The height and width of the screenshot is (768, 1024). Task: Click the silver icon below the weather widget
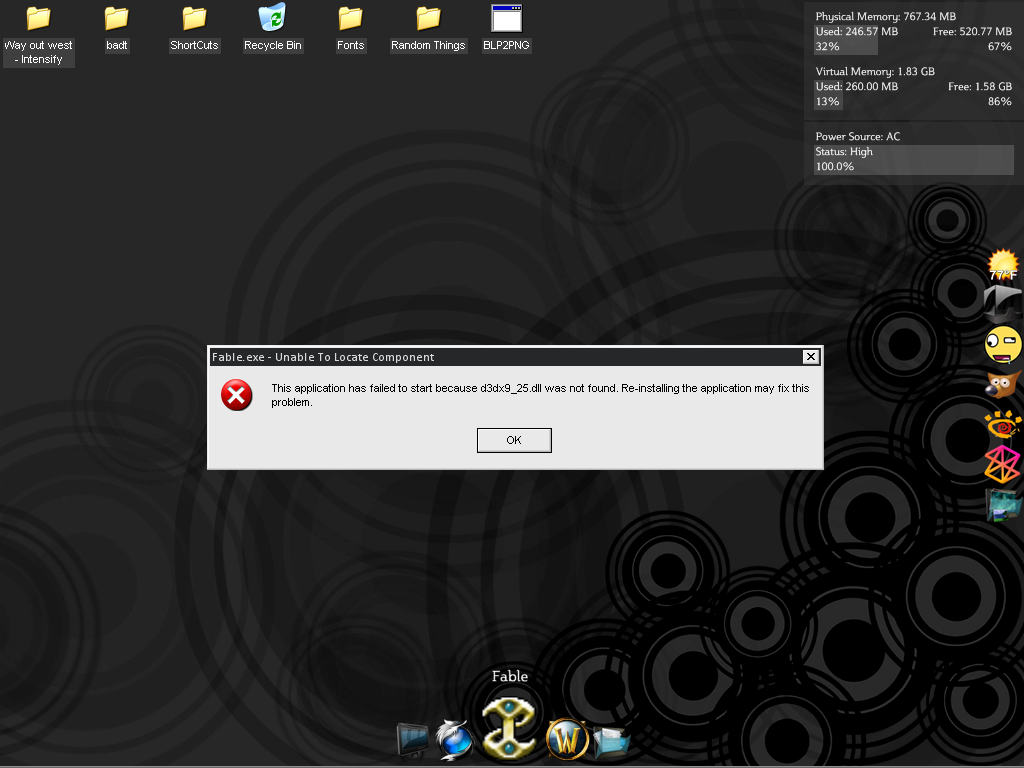pyautogui.click(x=1002, y=303)
